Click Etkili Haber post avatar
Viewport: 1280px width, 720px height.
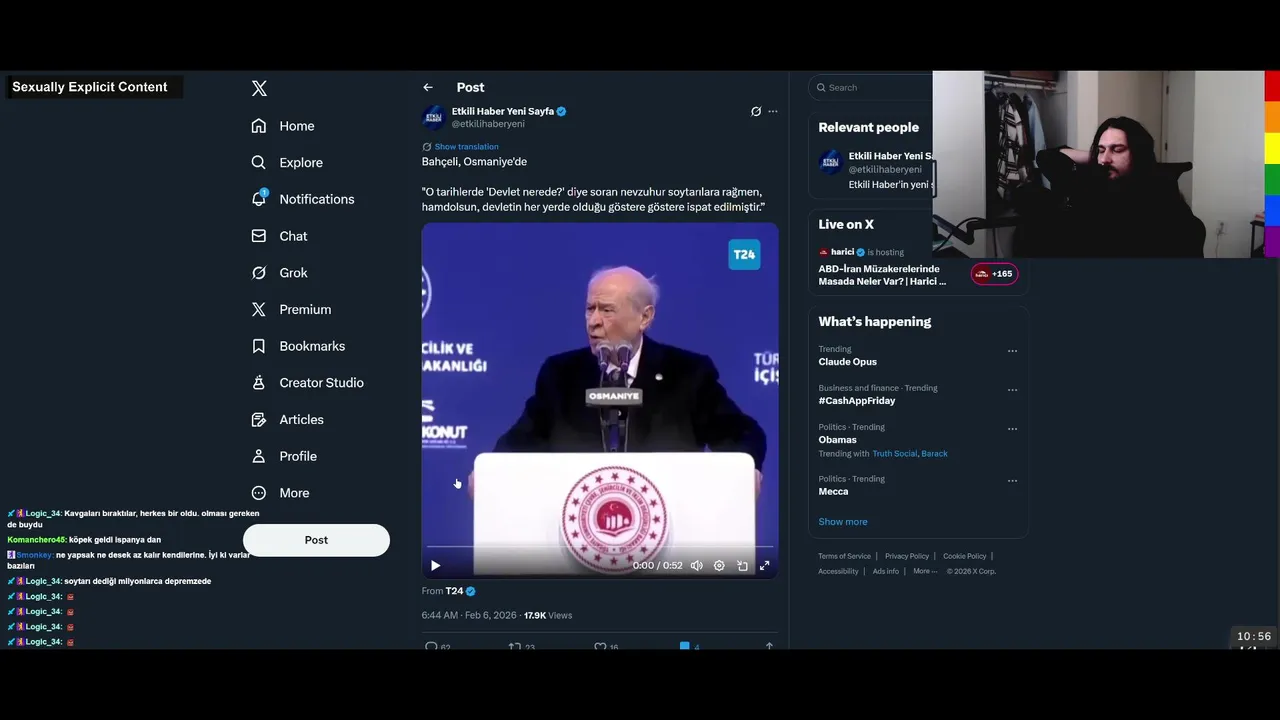[434, 117]
